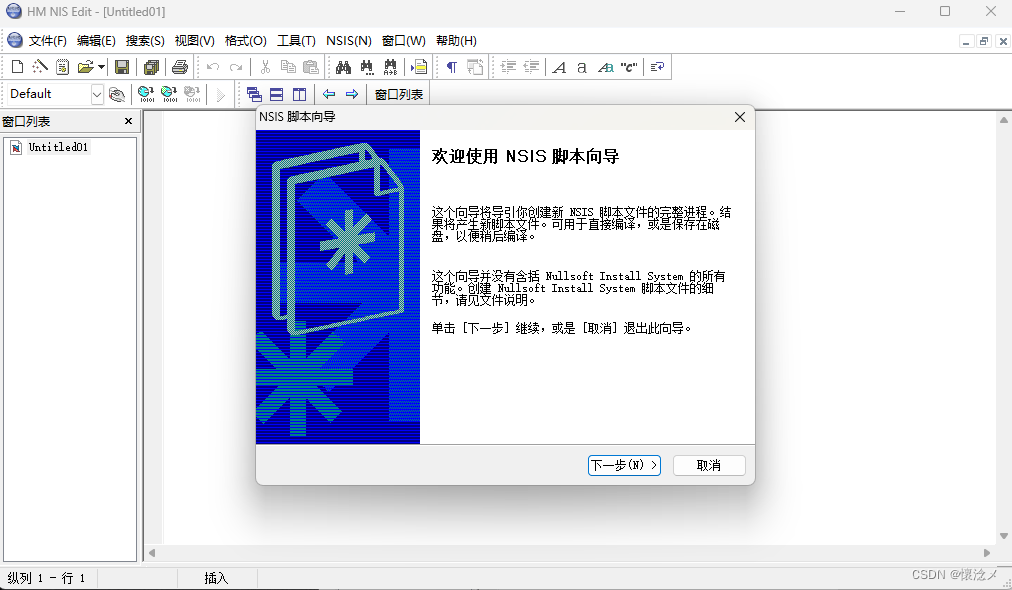
Task: Compile and run second globe icon
Action: click(169, 94)
